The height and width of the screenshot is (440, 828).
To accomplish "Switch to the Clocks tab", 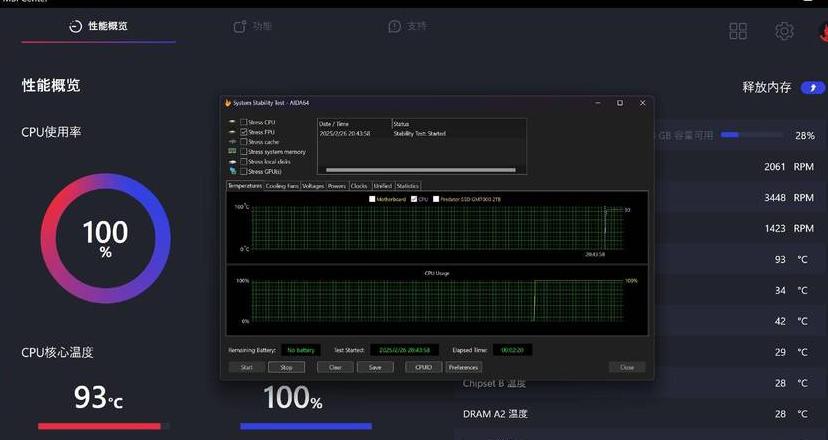I will [x=359, y=186].
